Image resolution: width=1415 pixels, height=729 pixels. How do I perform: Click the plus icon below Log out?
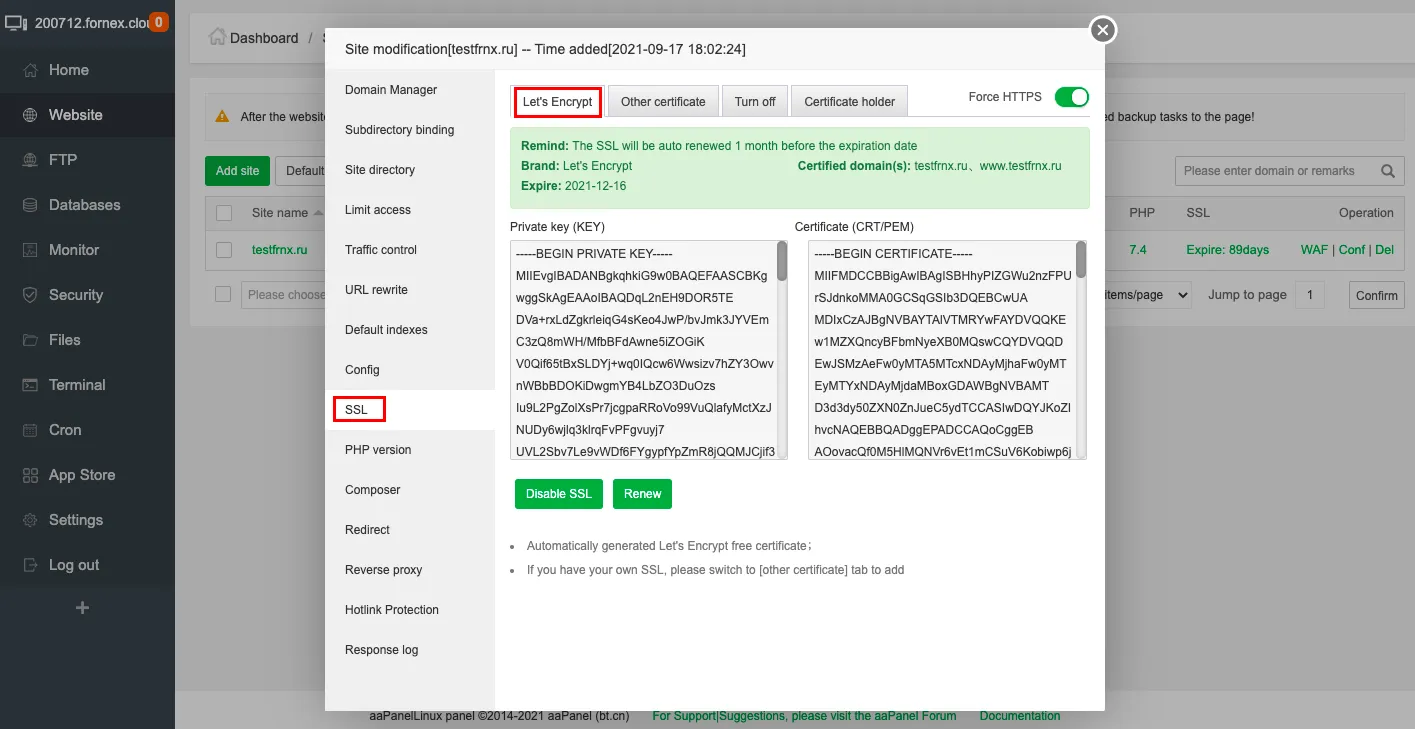pos(83,608)
